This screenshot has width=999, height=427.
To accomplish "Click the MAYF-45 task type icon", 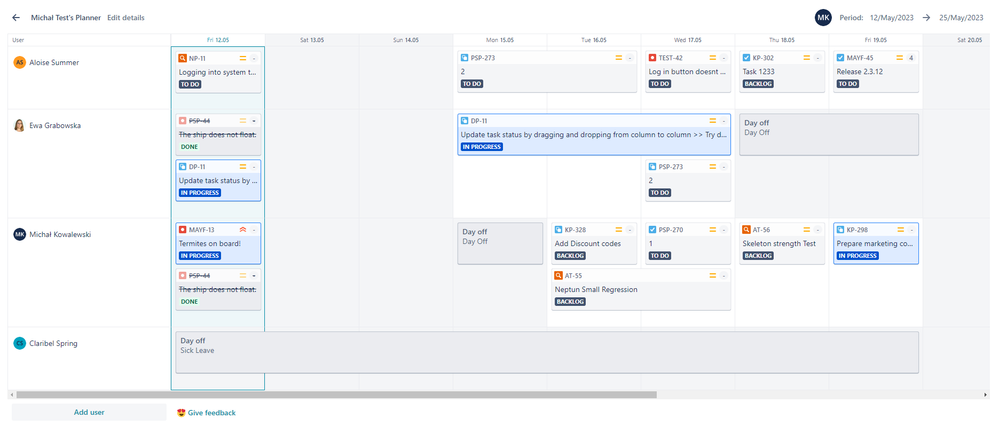I will [840, 58].
